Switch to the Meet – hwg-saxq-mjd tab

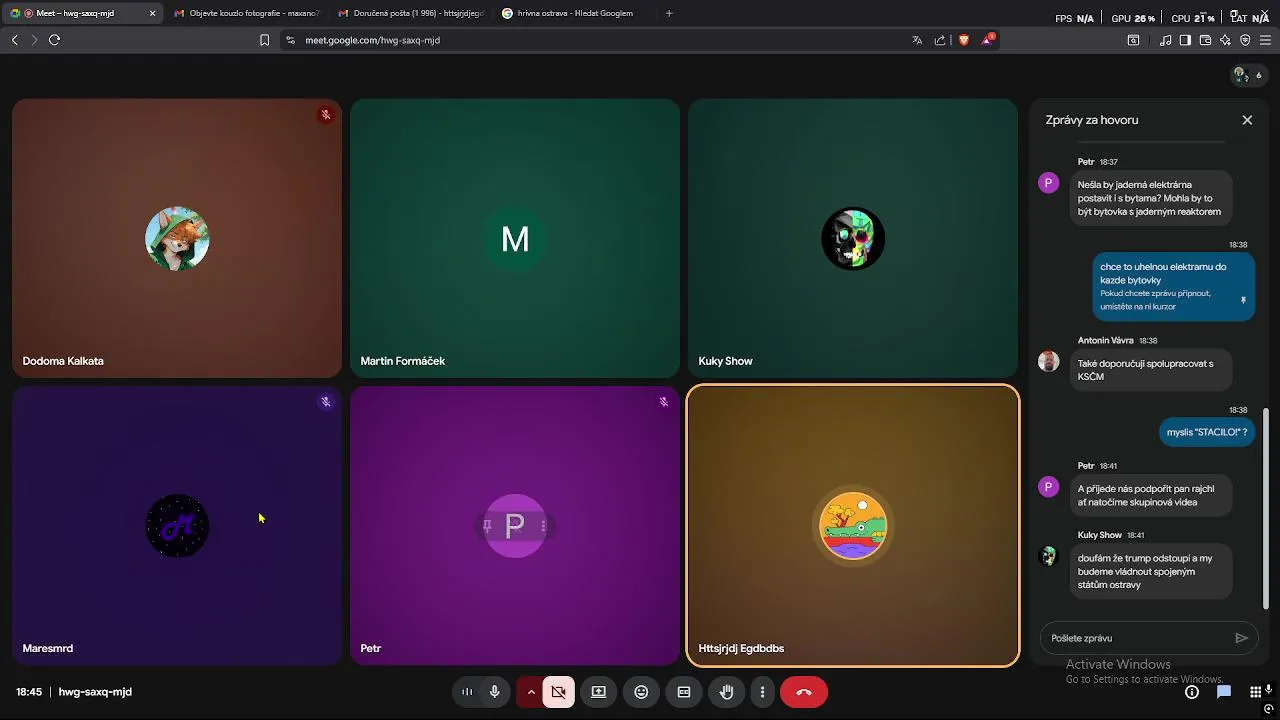(80, 13)
